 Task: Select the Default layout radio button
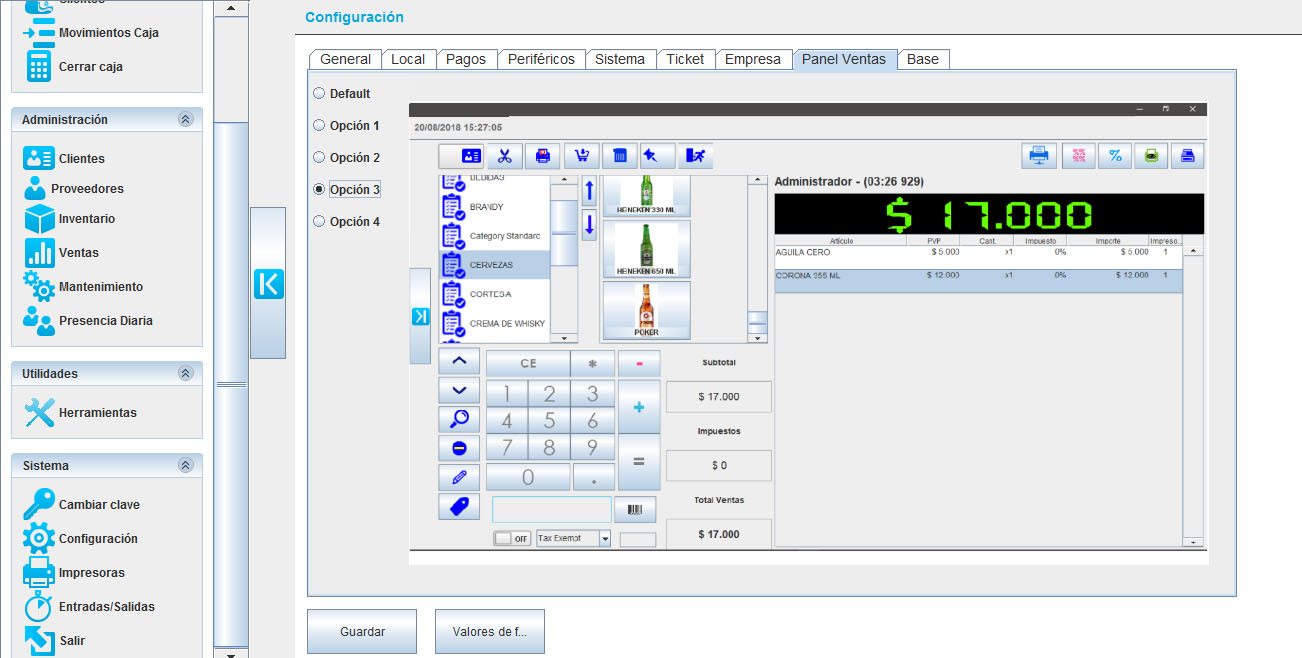coord(319,93)
